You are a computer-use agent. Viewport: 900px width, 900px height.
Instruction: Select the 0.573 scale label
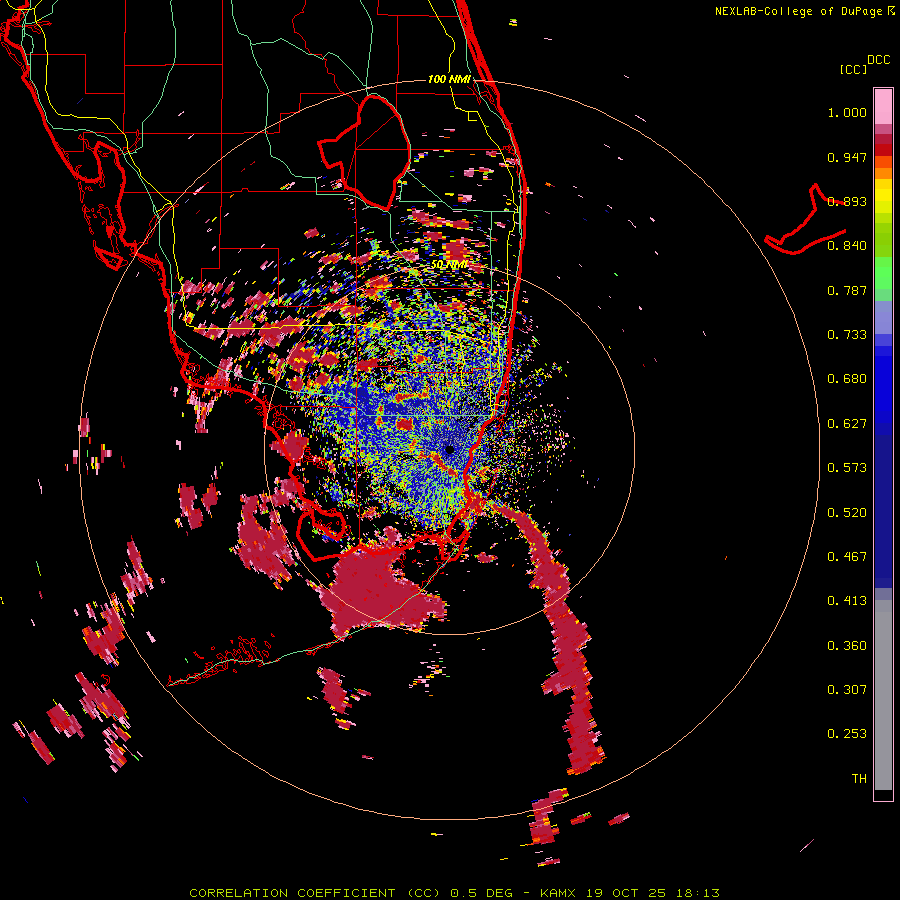(847, 468)
